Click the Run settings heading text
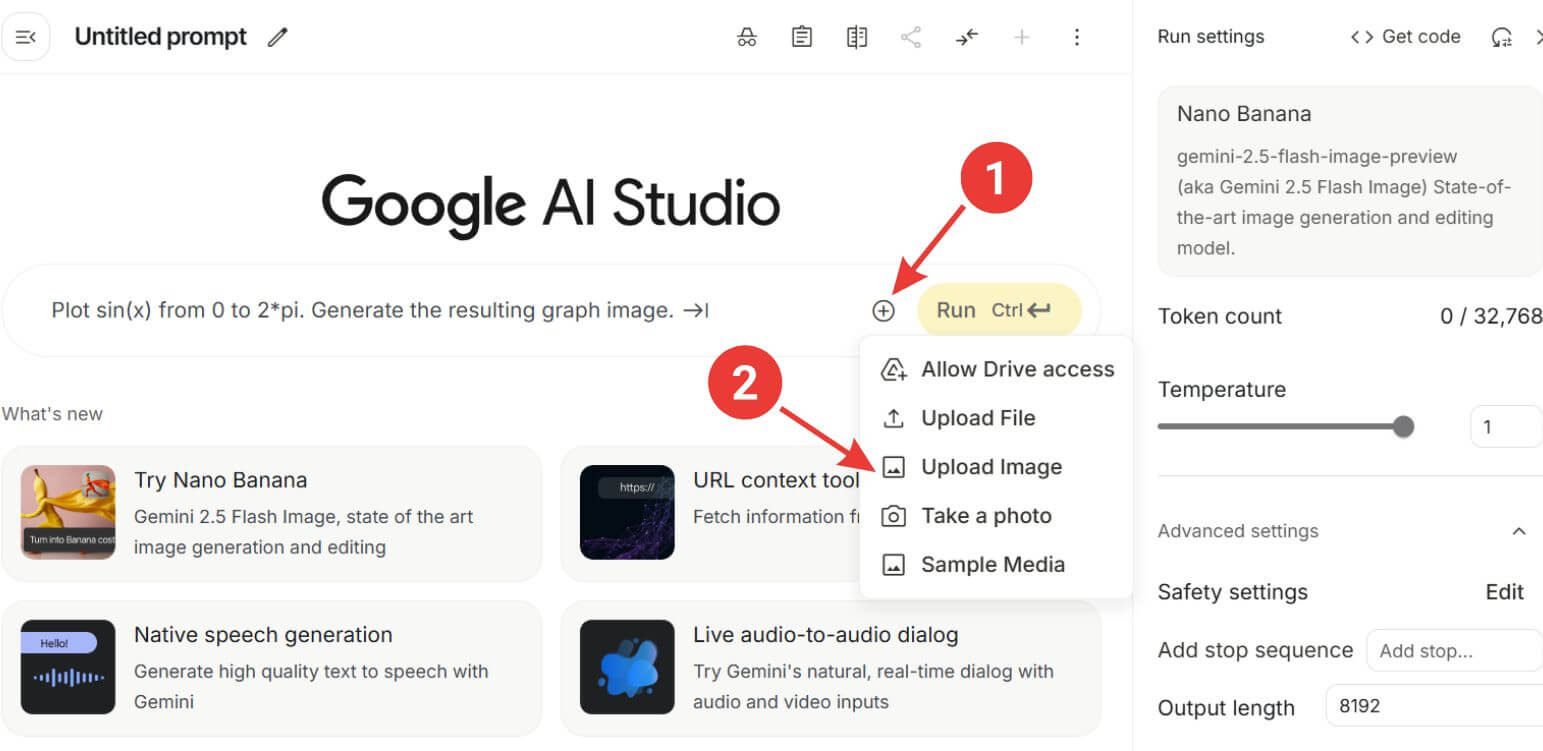The height and width of the screenshot is (751, 1543). point(1211,37)
